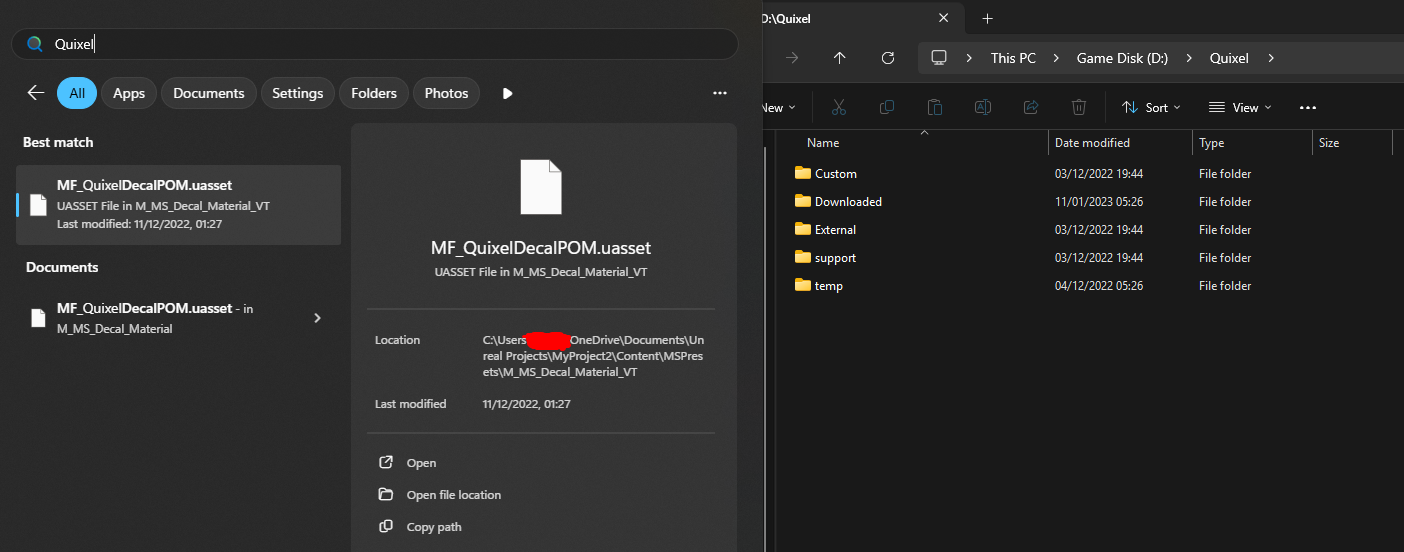This screenshot has width=1404, height=552.
Task: Click the PC monitor icon in address bar
Action: tap(939, 58)
